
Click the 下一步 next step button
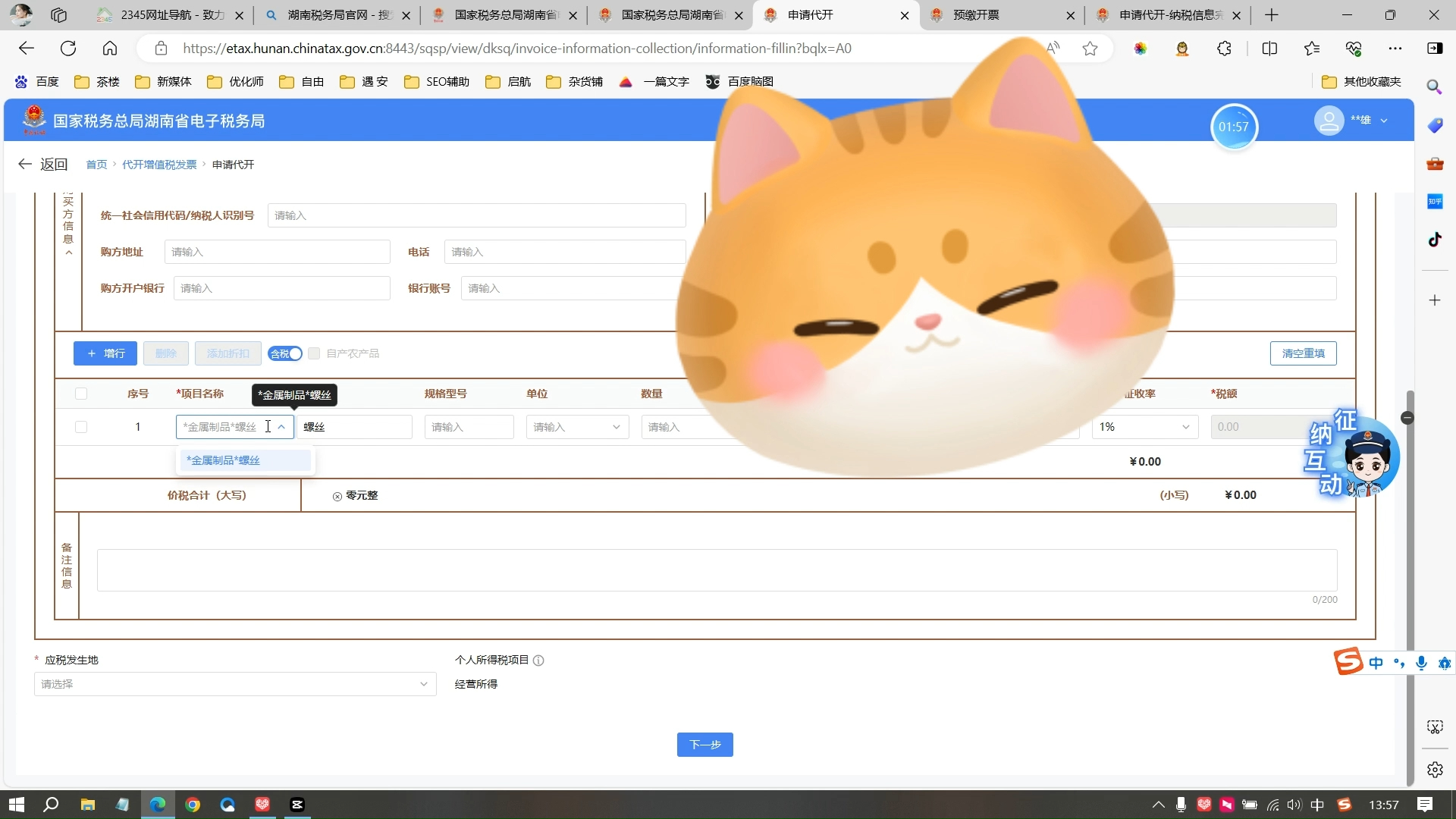tap(704, 745)
